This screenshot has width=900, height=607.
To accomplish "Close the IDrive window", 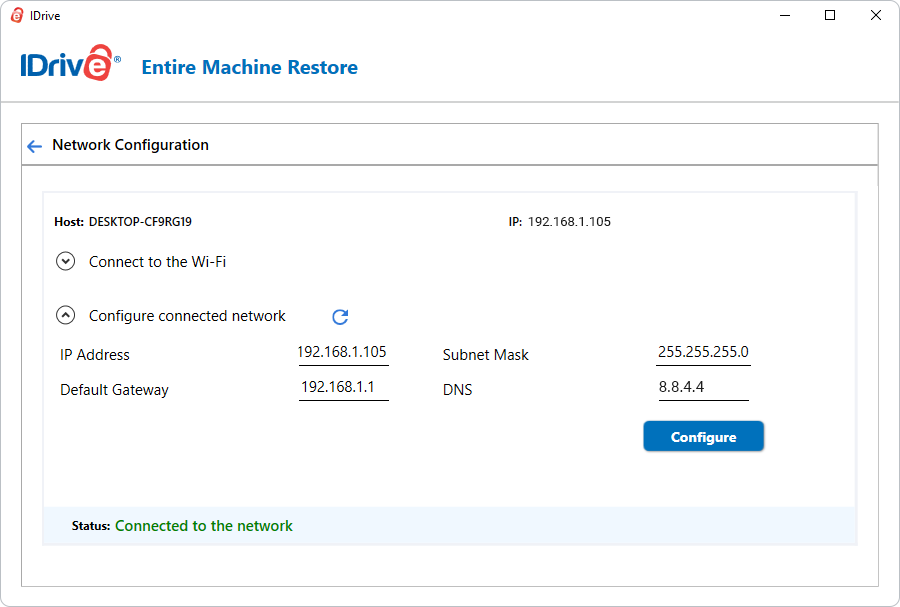I will (876, 15).
